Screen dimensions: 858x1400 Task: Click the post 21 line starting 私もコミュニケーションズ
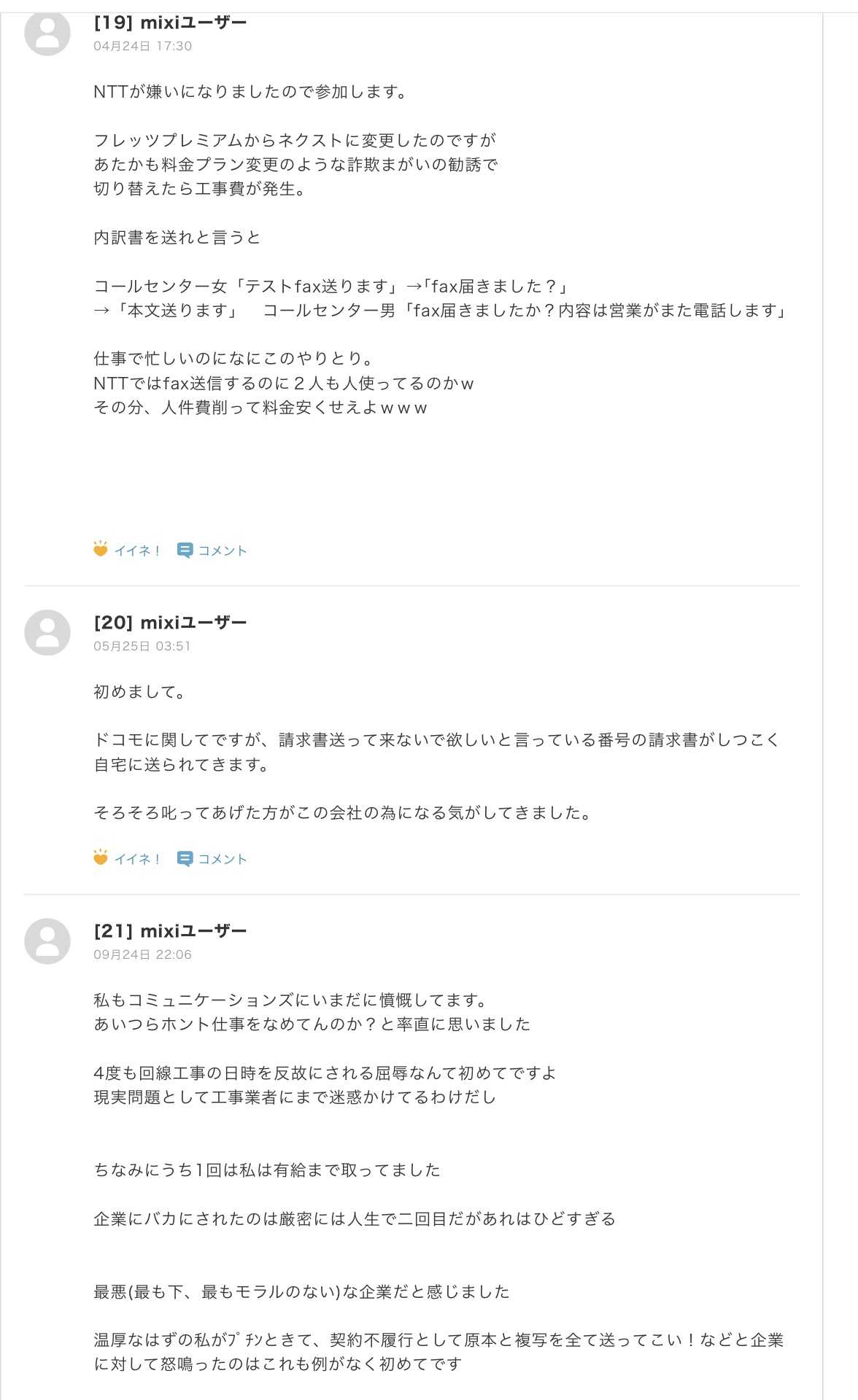tap(290, 1000)
